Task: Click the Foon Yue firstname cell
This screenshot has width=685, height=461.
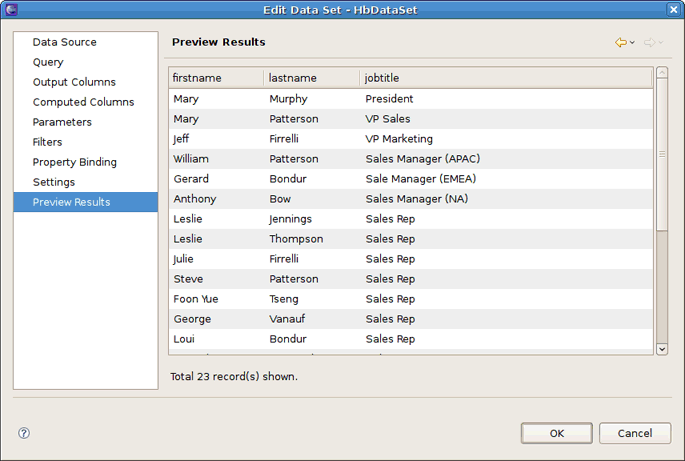Action: pos(196,299)
